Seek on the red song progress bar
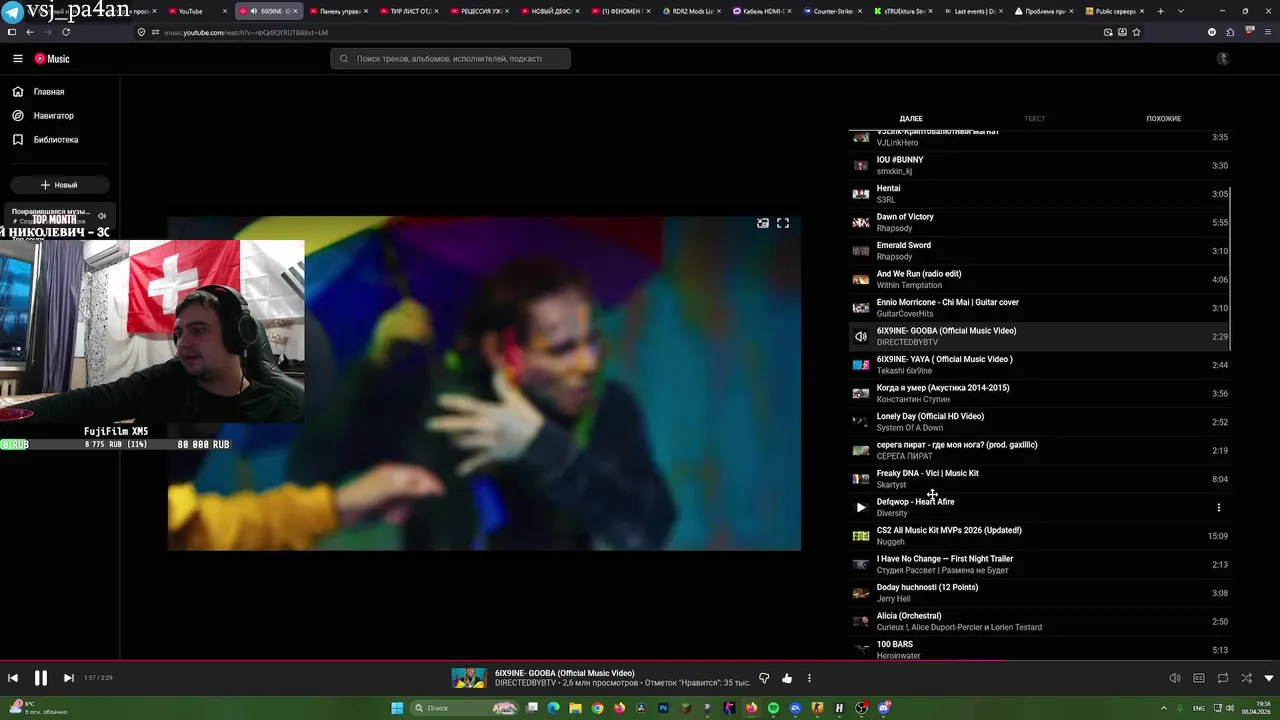1280x720 pixels. [x=640, y=661]
